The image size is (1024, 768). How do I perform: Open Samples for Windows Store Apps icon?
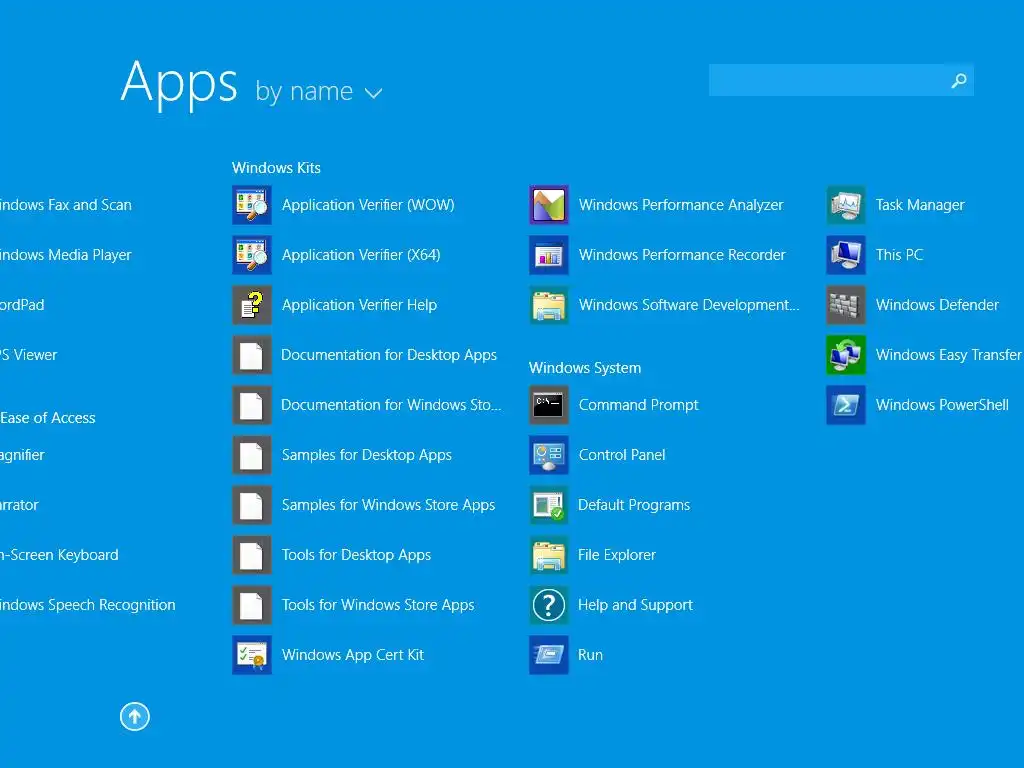click(251, 505)
